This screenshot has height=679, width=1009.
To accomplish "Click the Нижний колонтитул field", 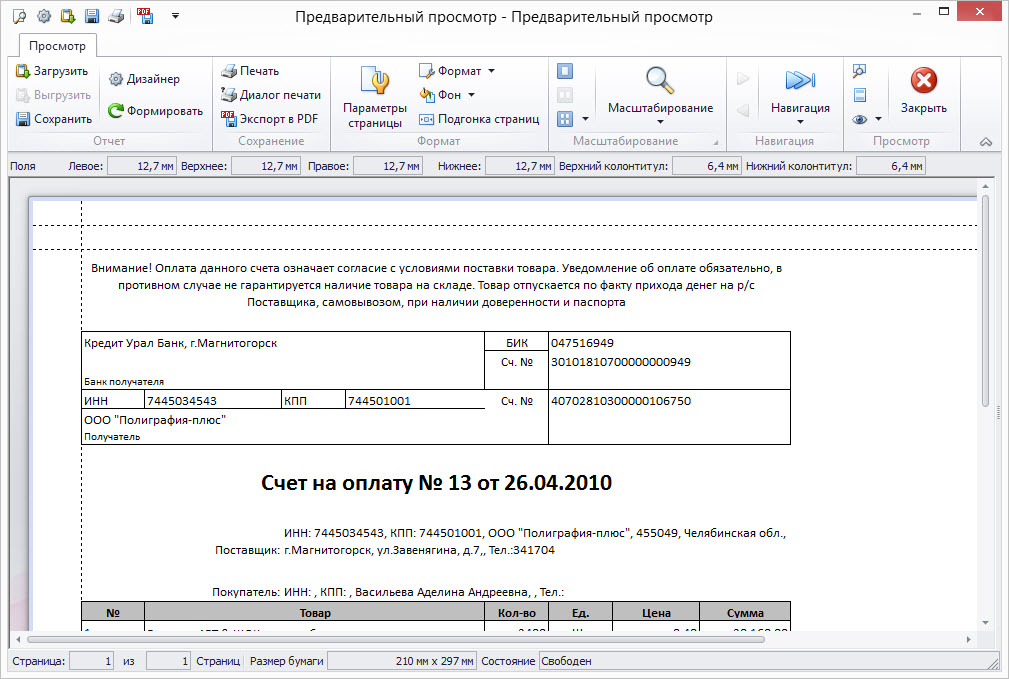I will click(891, 166).
